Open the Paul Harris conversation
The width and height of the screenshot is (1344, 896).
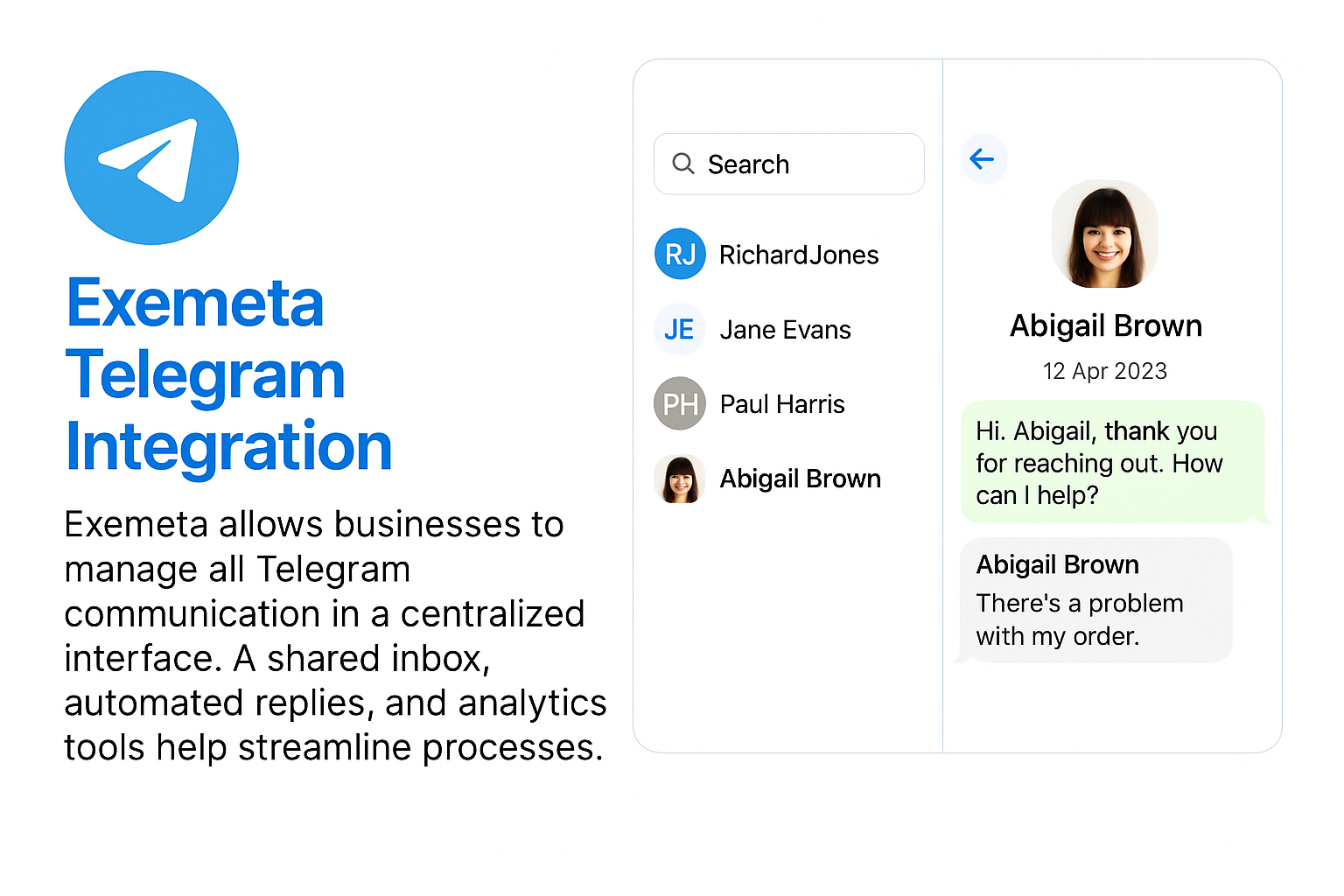750,403
